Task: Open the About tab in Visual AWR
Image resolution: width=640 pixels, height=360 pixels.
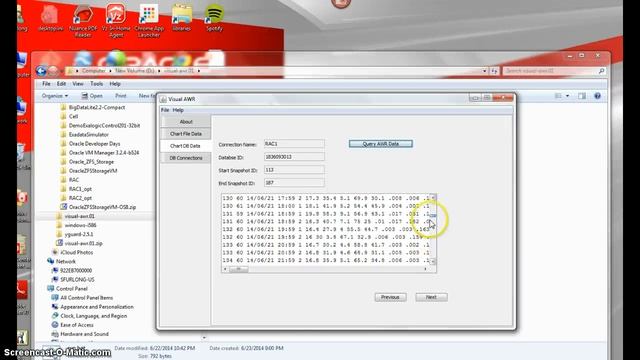Action: click(x=186, y=122)
